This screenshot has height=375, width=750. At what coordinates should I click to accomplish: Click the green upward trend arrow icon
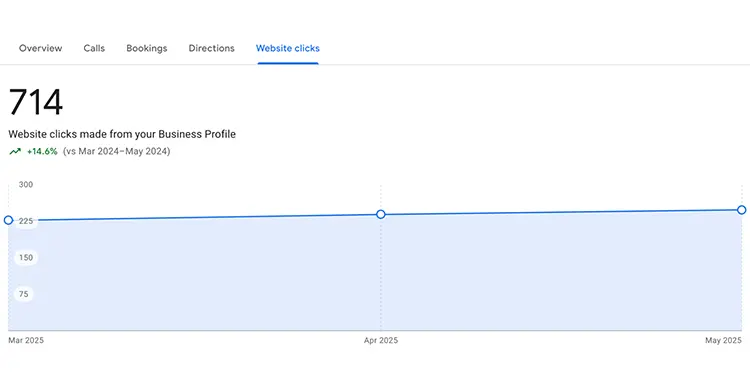[x=15, y=152]
